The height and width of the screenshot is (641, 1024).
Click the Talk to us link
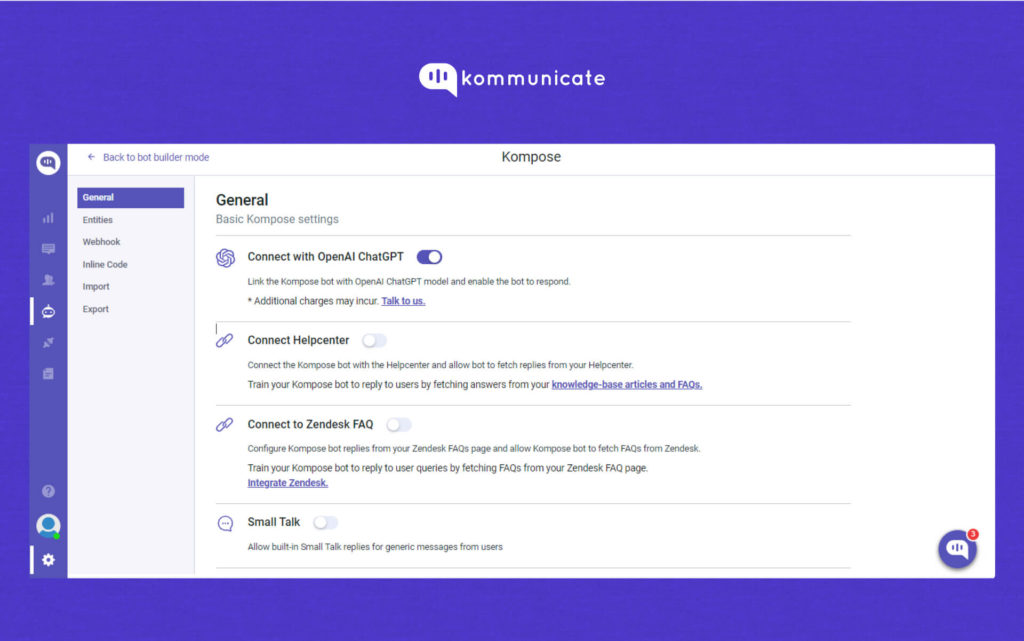(403, 301)
